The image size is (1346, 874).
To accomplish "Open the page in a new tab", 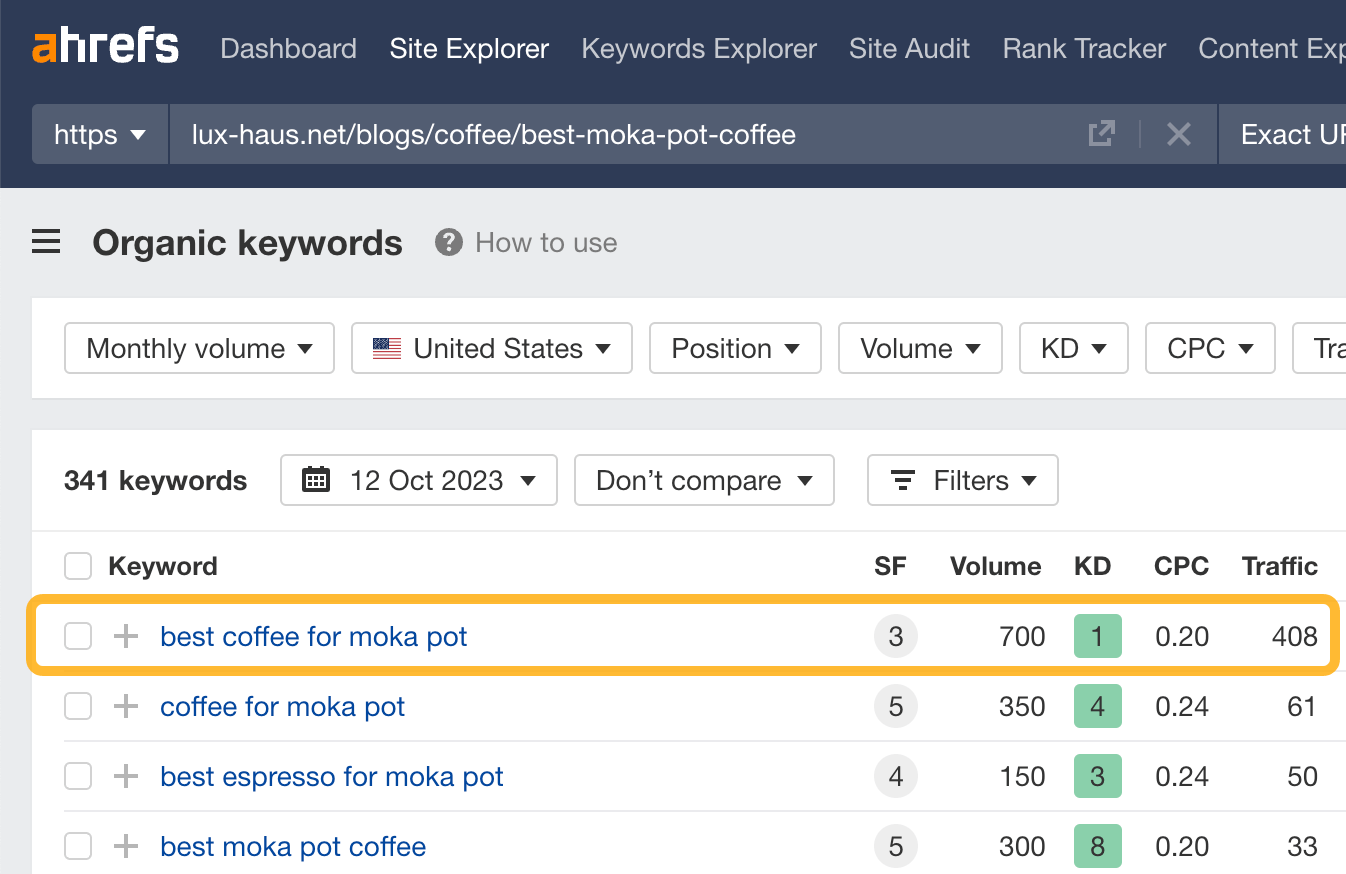I will (1101, 133).
